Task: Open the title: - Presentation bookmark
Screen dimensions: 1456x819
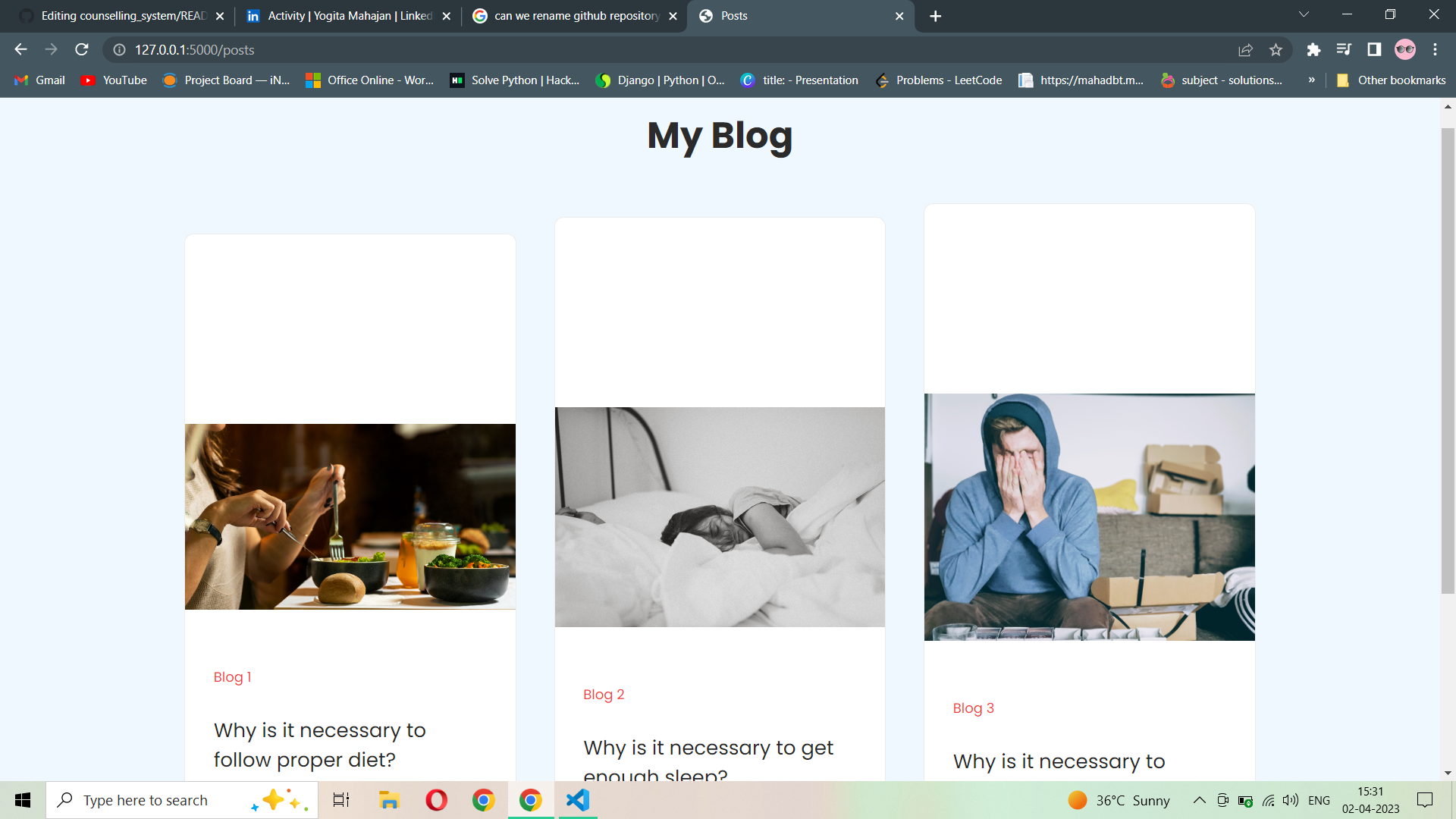Action: [800, 80]
